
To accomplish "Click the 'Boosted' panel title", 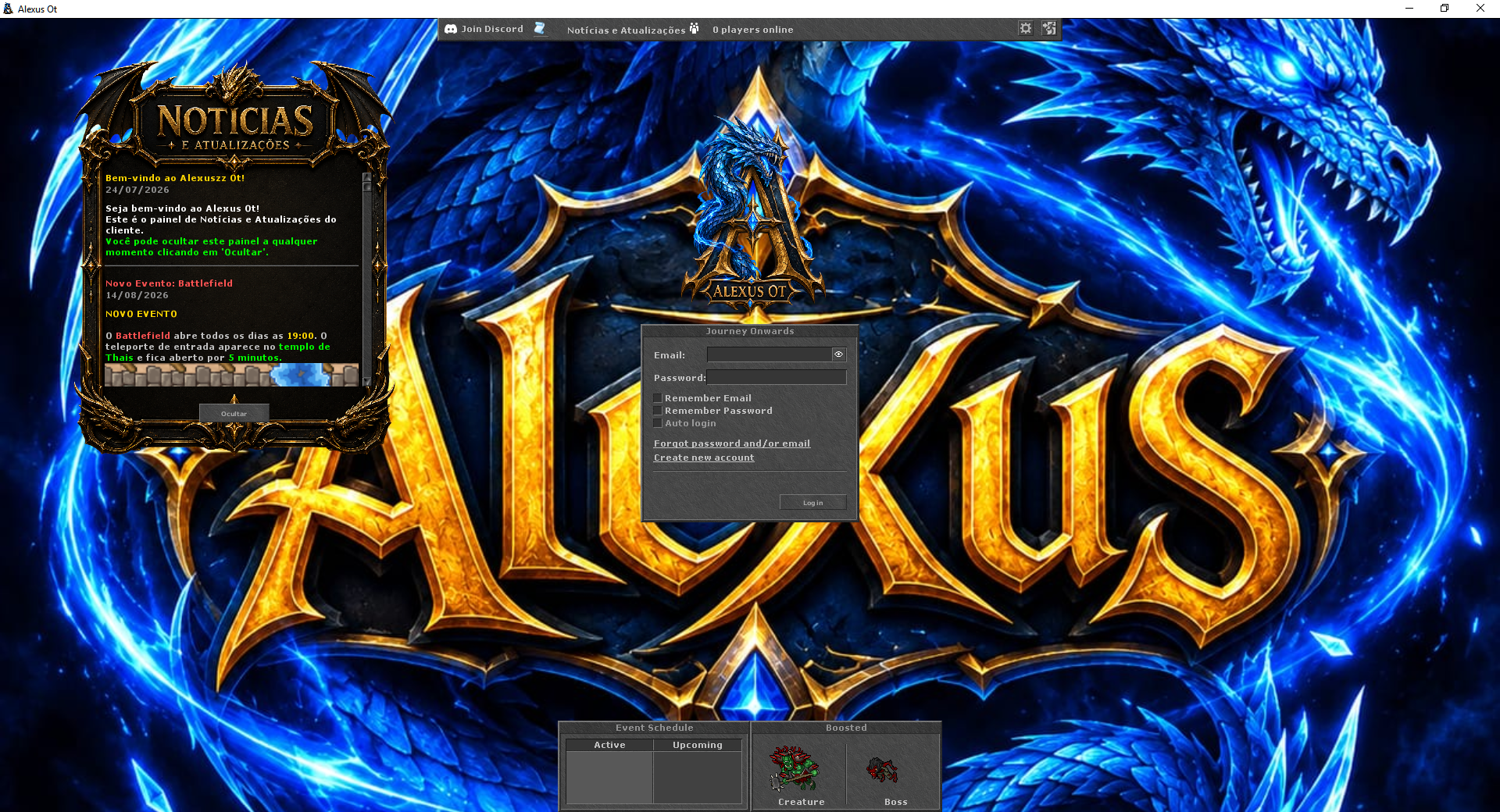I will [846, 728].
